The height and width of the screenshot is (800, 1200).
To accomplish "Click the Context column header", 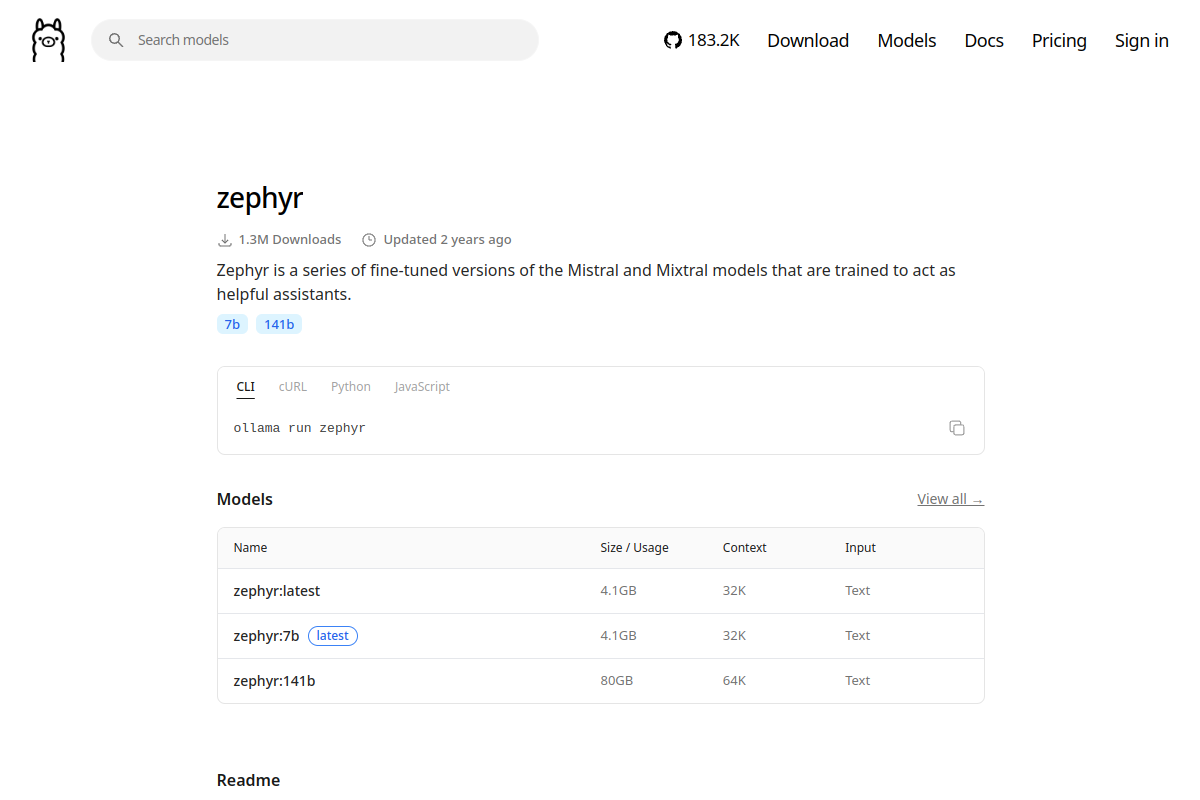I will click(x=745, y=548).
